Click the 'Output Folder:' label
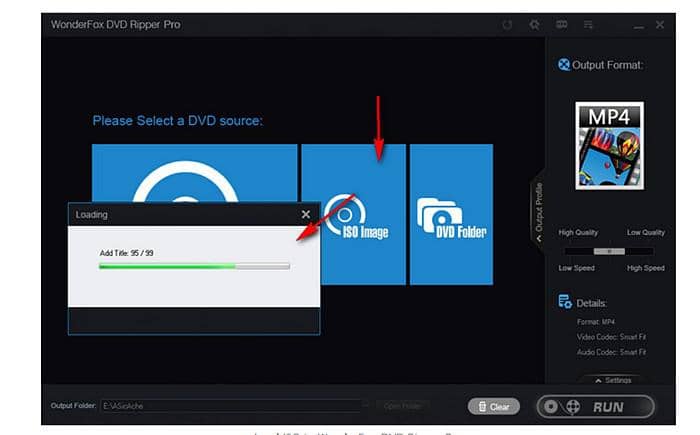 [x=73, y=406]
